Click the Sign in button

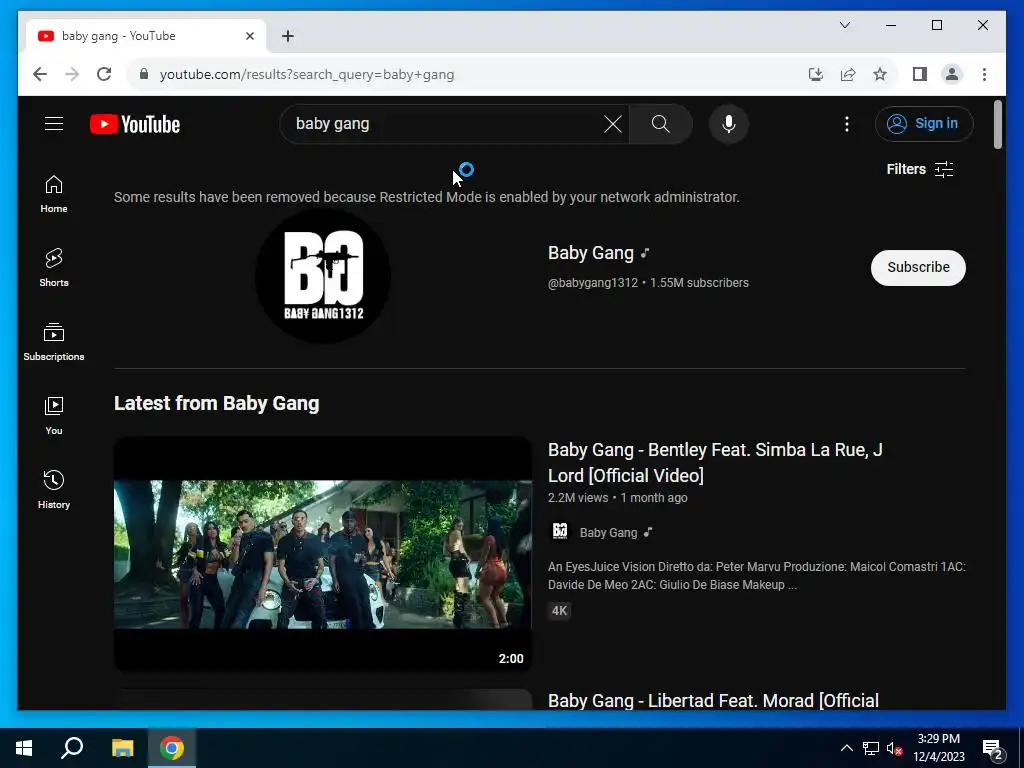point(924,123)
